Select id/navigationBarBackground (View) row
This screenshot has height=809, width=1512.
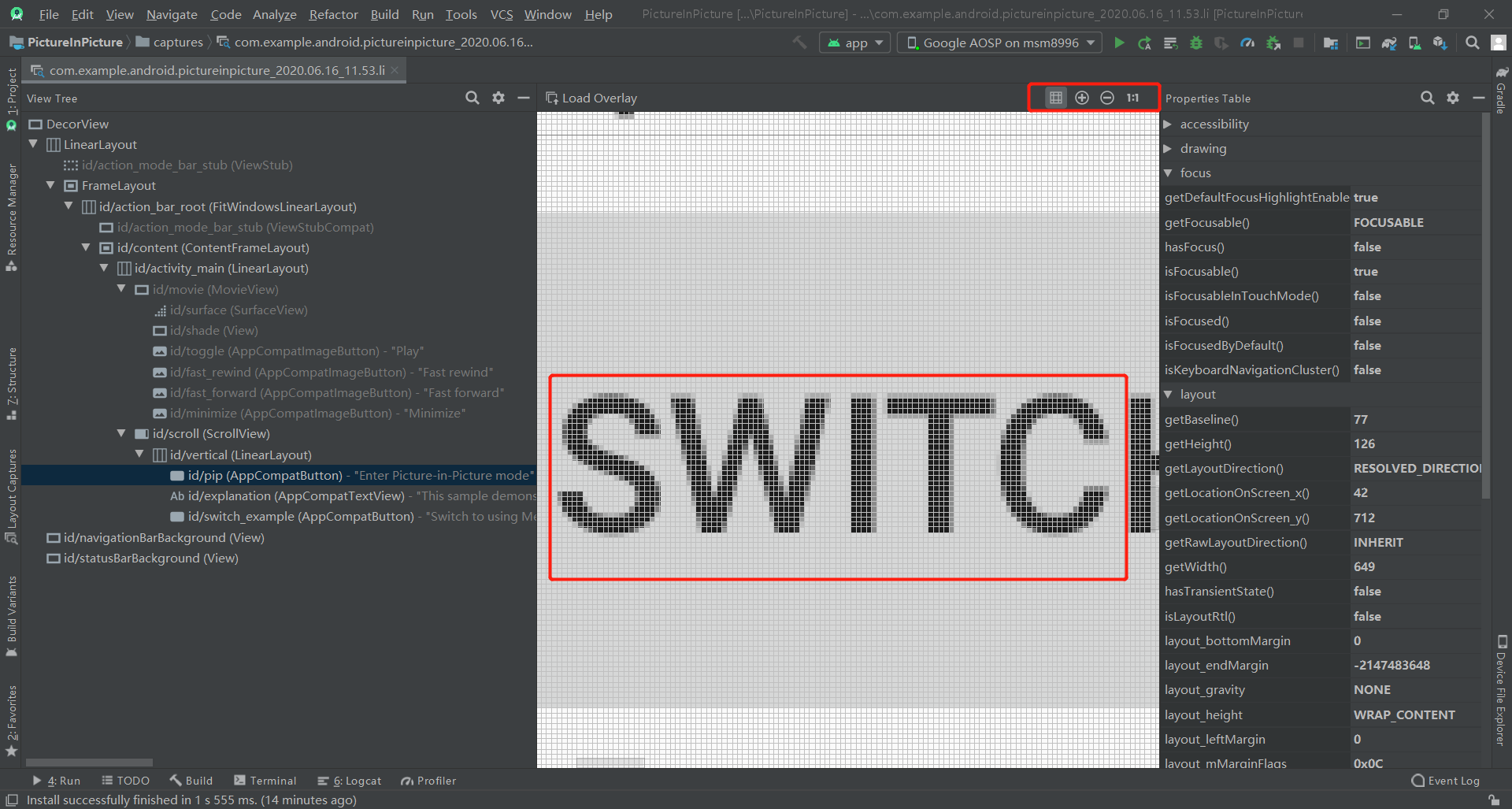(155, 537)
